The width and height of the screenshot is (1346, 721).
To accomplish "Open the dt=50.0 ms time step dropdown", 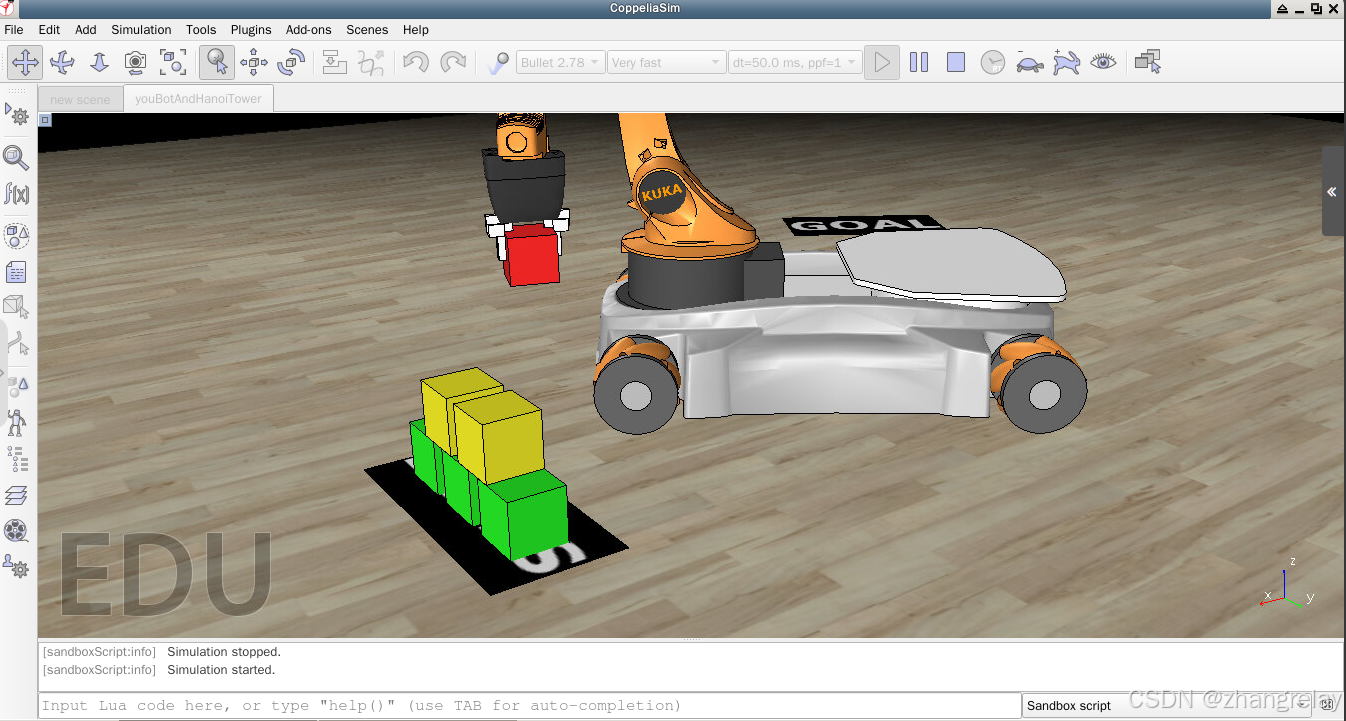I will coord(795,62).
